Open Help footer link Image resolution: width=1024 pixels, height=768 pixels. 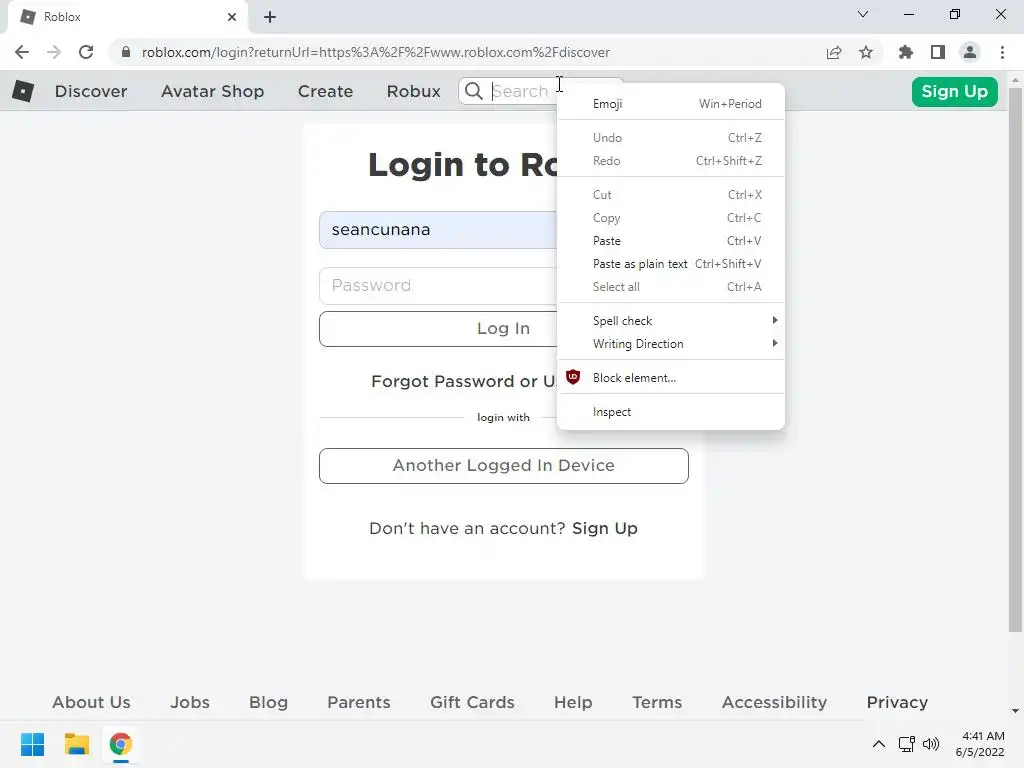coord(573,702)
